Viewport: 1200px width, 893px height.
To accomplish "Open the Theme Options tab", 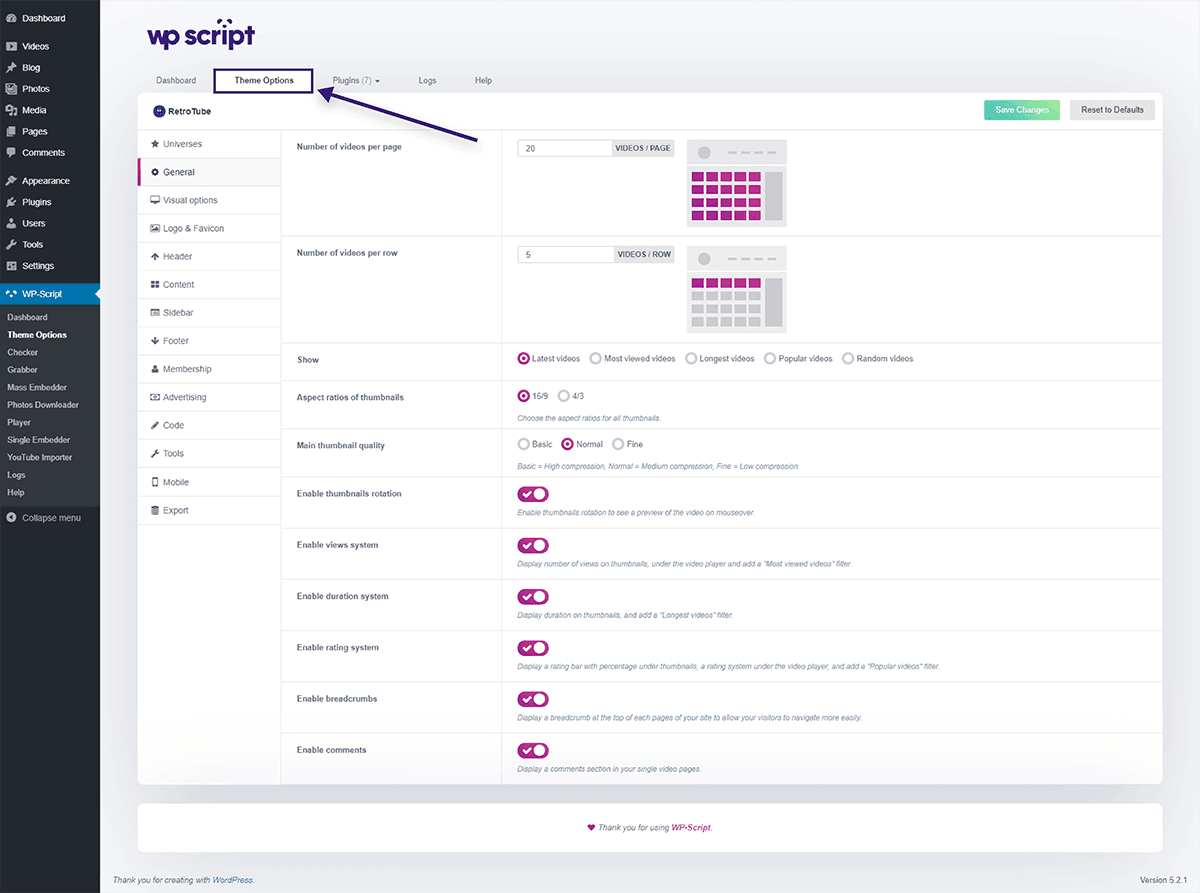I will [264, 80].
